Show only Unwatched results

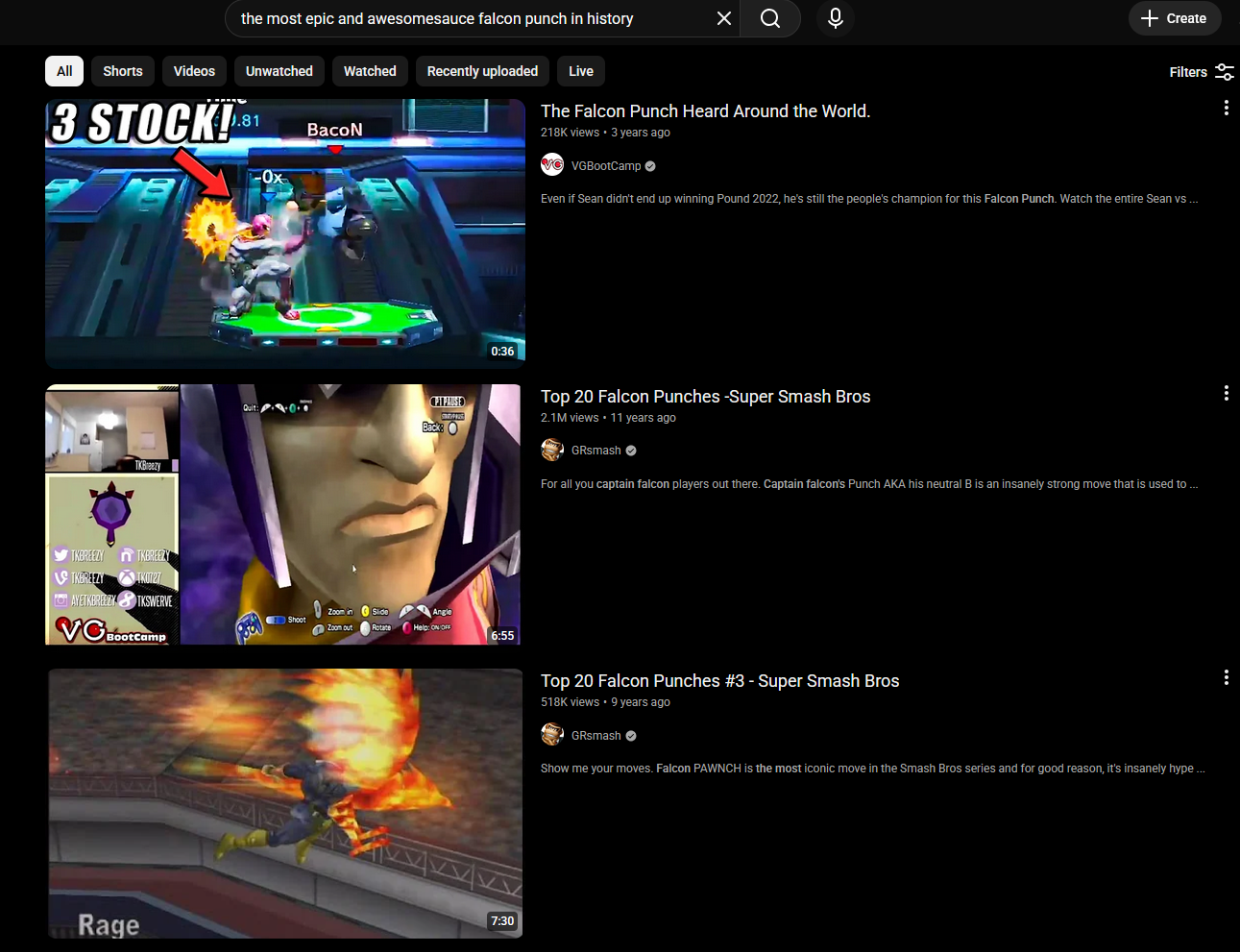click(x=280, y=71)
